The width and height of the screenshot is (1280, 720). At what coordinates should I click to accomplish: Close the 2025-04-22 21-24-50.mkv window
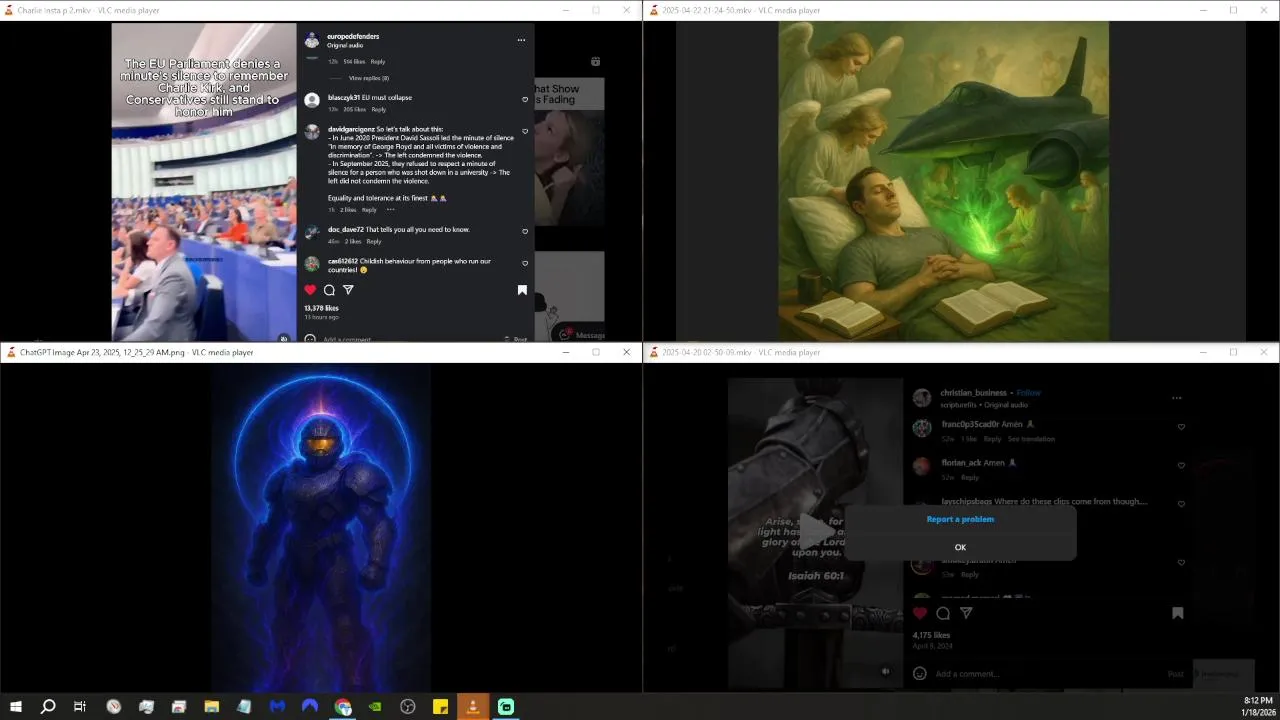[1264, 10]
